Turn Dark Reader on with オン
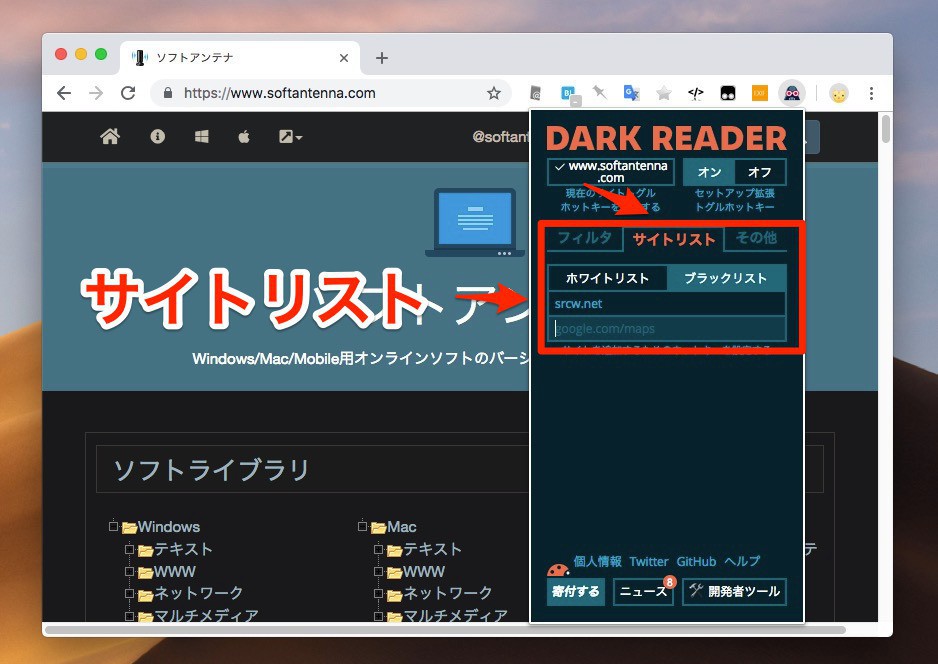 [709, 172]
